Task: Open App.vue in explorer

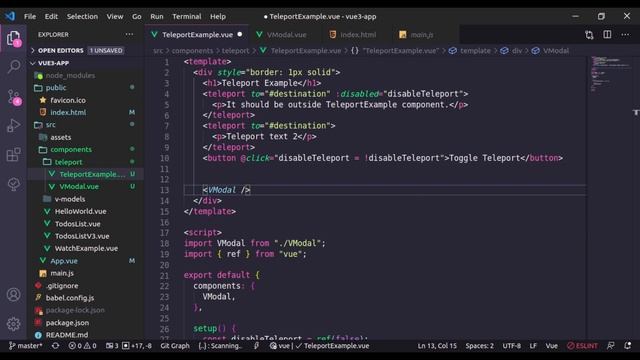Action: [86, 261]
